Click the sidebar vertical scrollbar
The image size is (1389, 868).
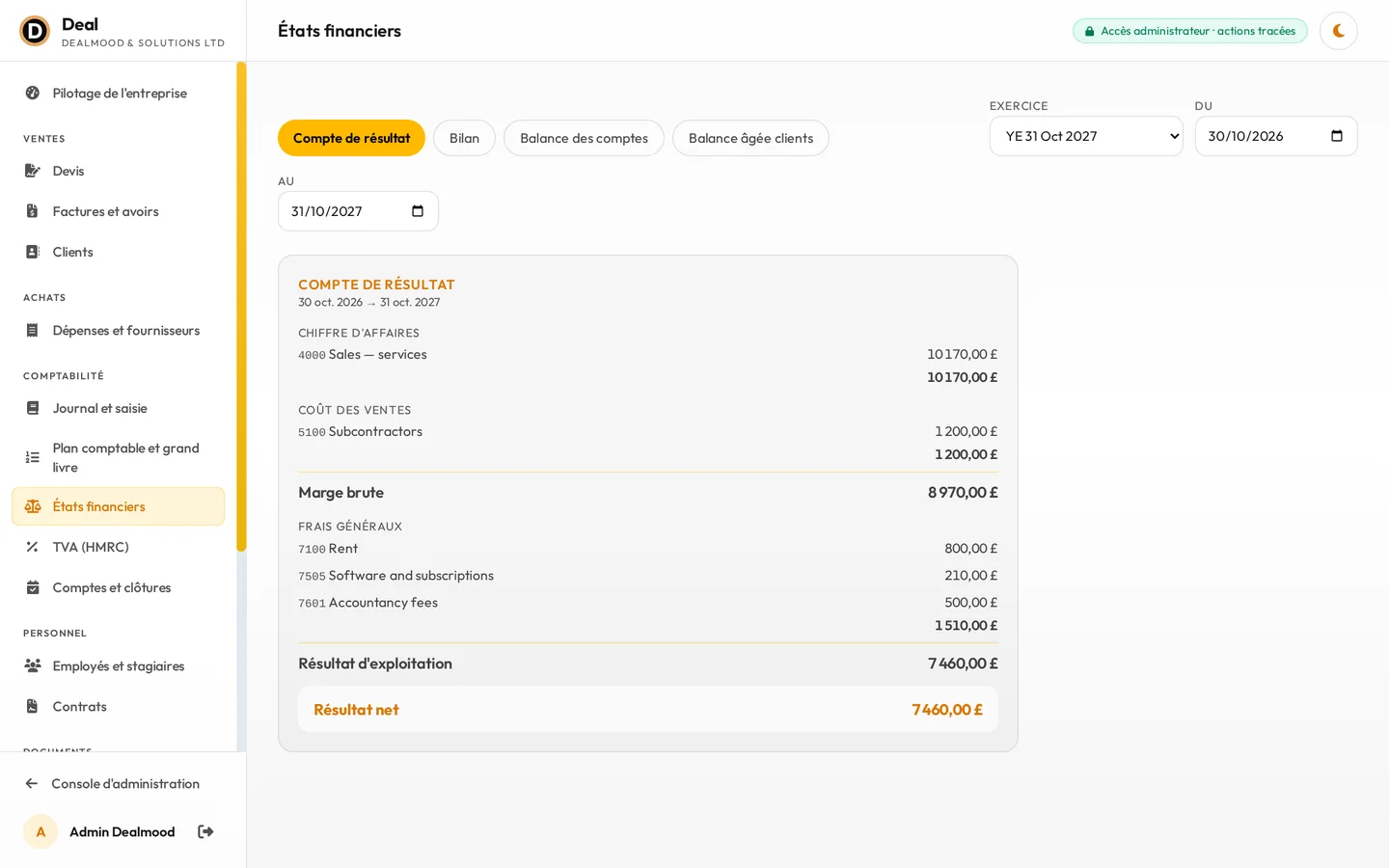[241, 307]
